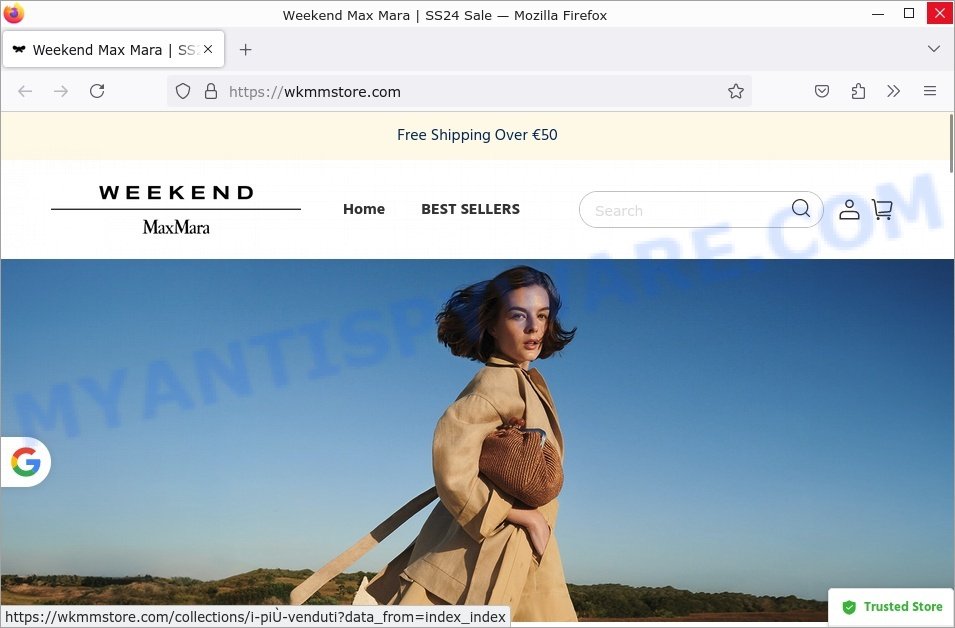
Task: Show more toolbar tools chevron
Action: coord(893,91)
